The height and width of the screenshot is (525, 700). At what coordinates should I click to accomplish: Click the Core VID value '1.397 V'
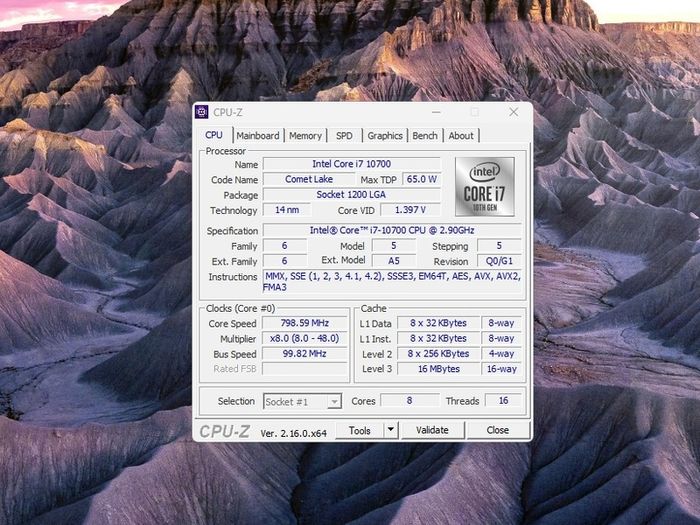click(x=410, y=210)
